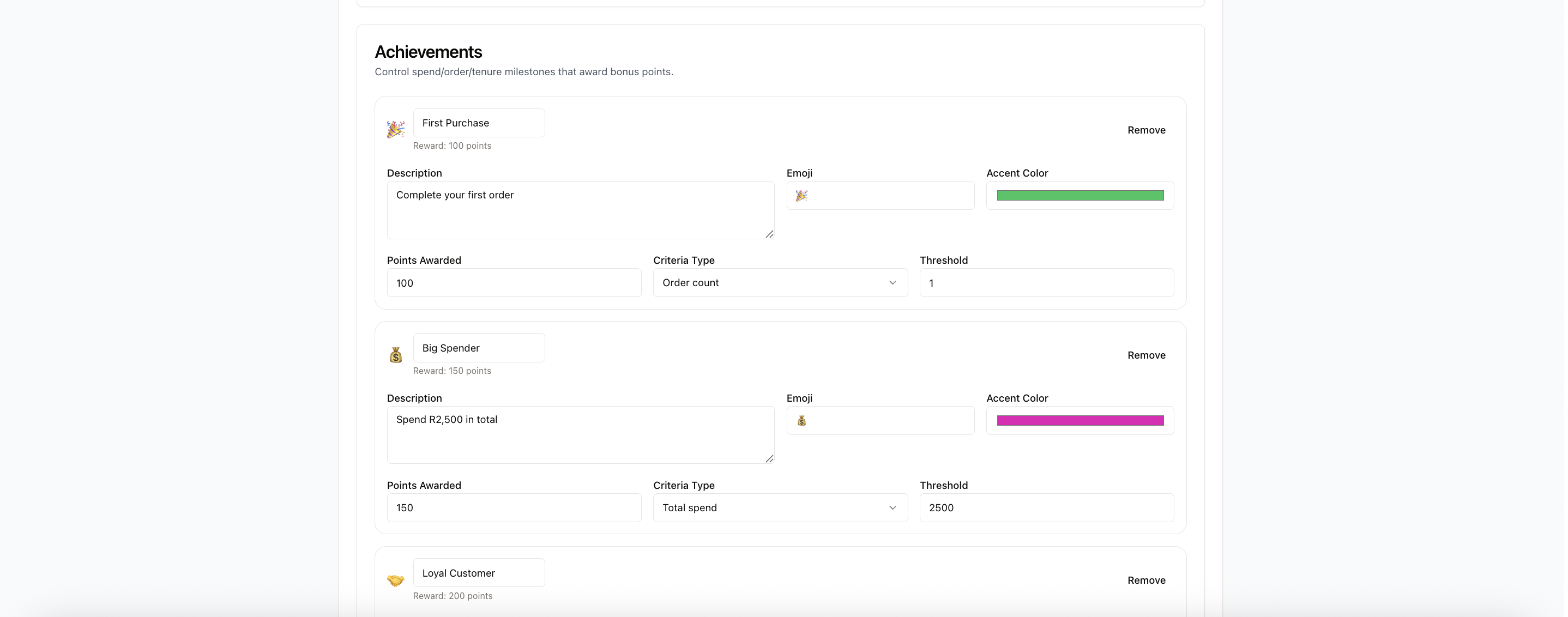
Task: Click Points Awarded field showing 100
Action: (513, 283)
